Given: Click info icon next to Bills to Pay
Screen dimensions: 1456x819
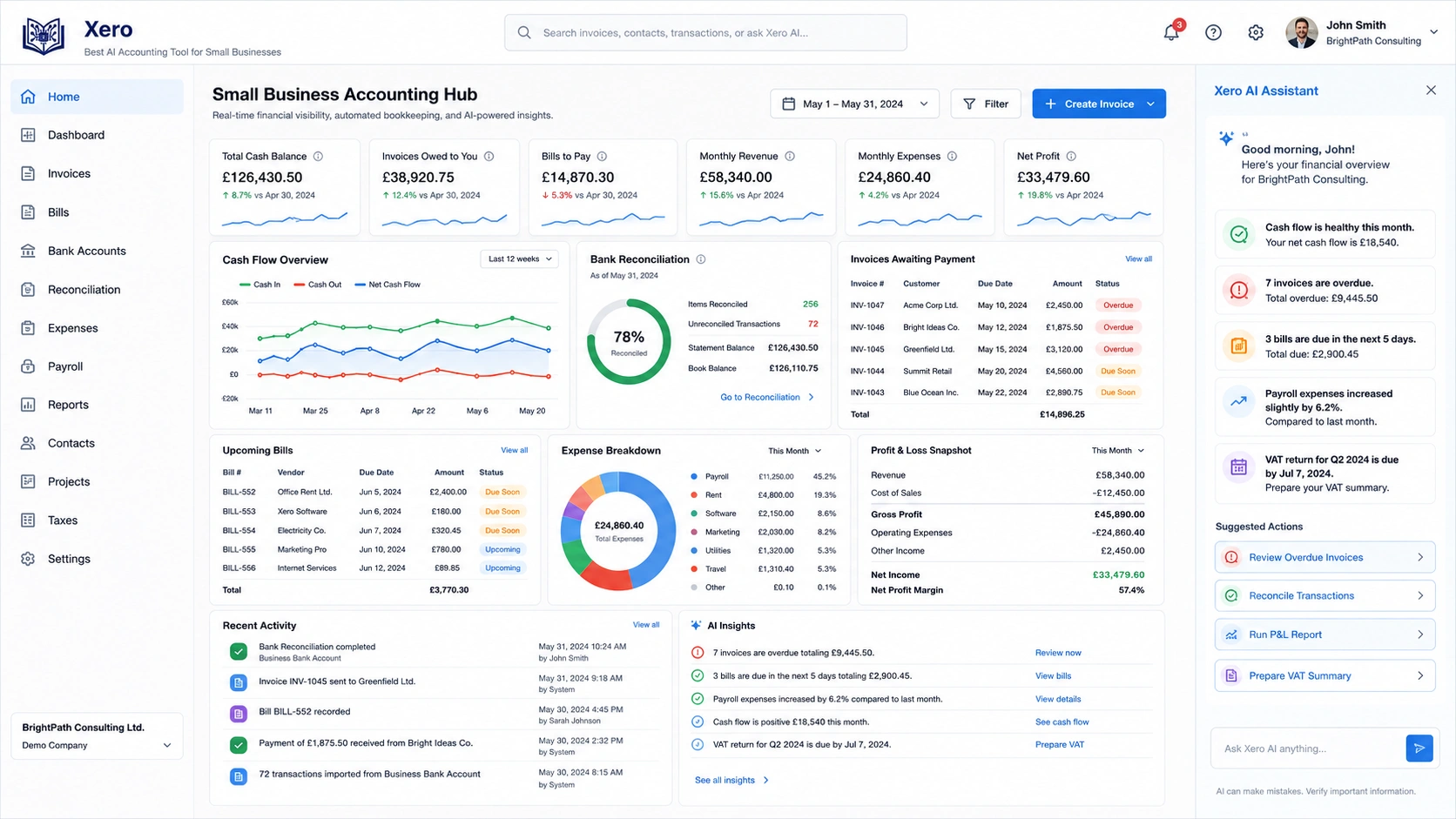Looking at the screenshot, I should [602, 157].
